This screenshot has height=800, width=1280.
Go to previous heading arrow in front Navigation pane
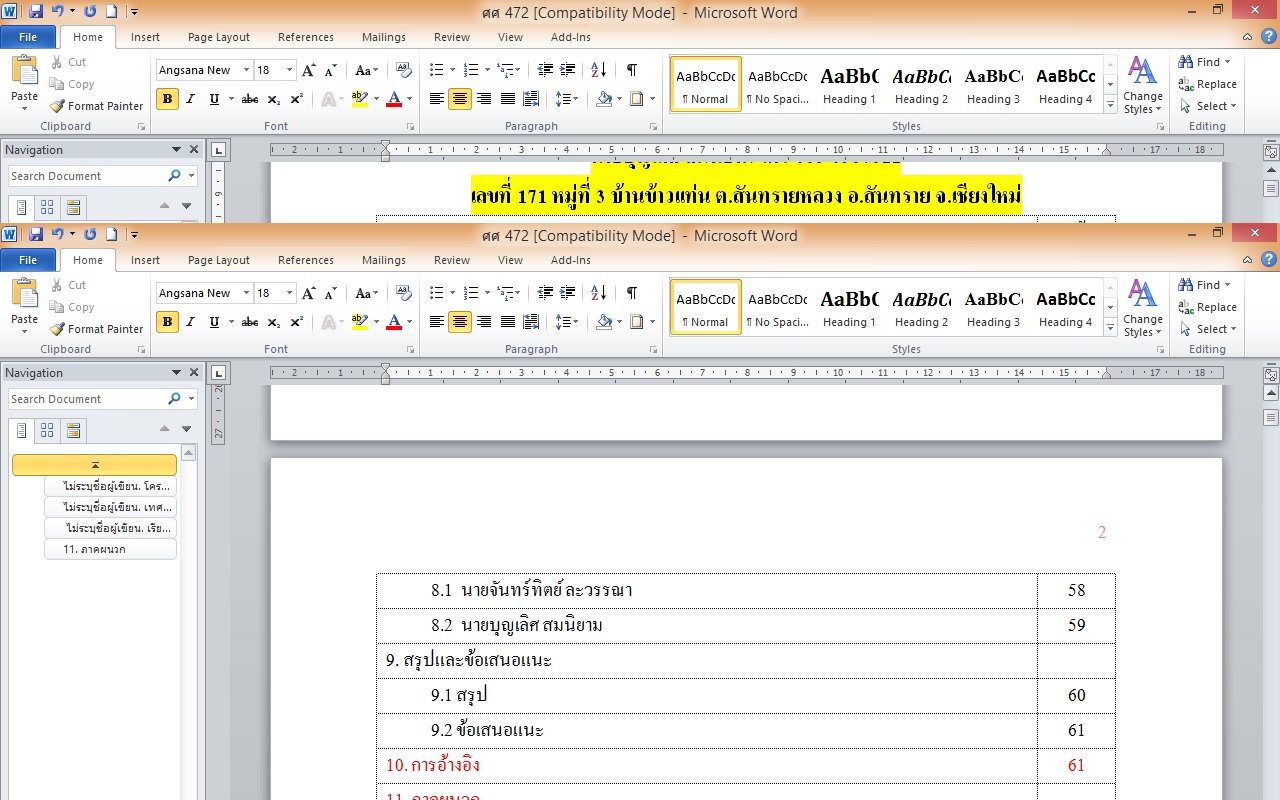165,429
